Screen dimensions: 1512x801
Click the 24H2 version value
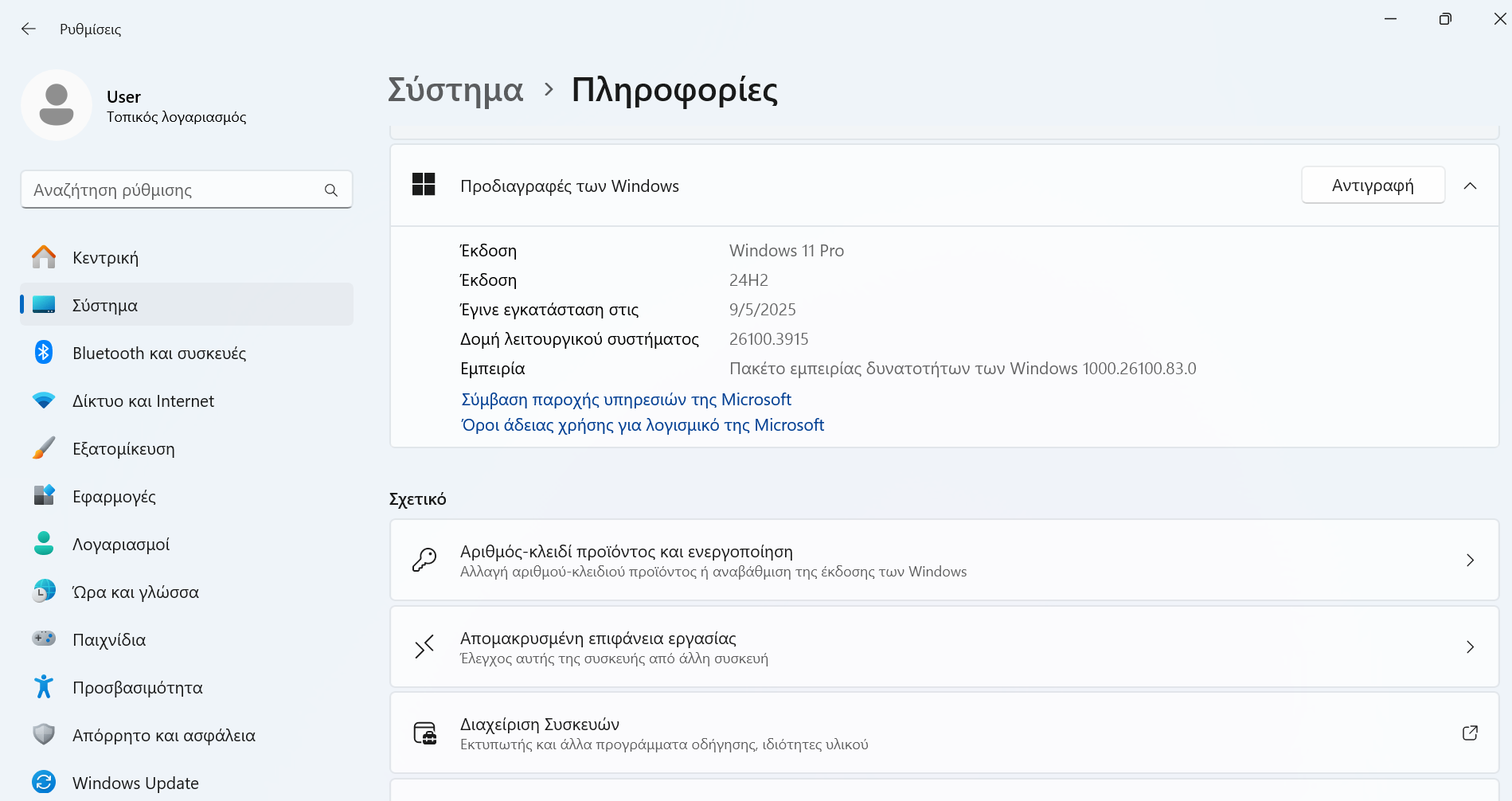click(748, 280)
